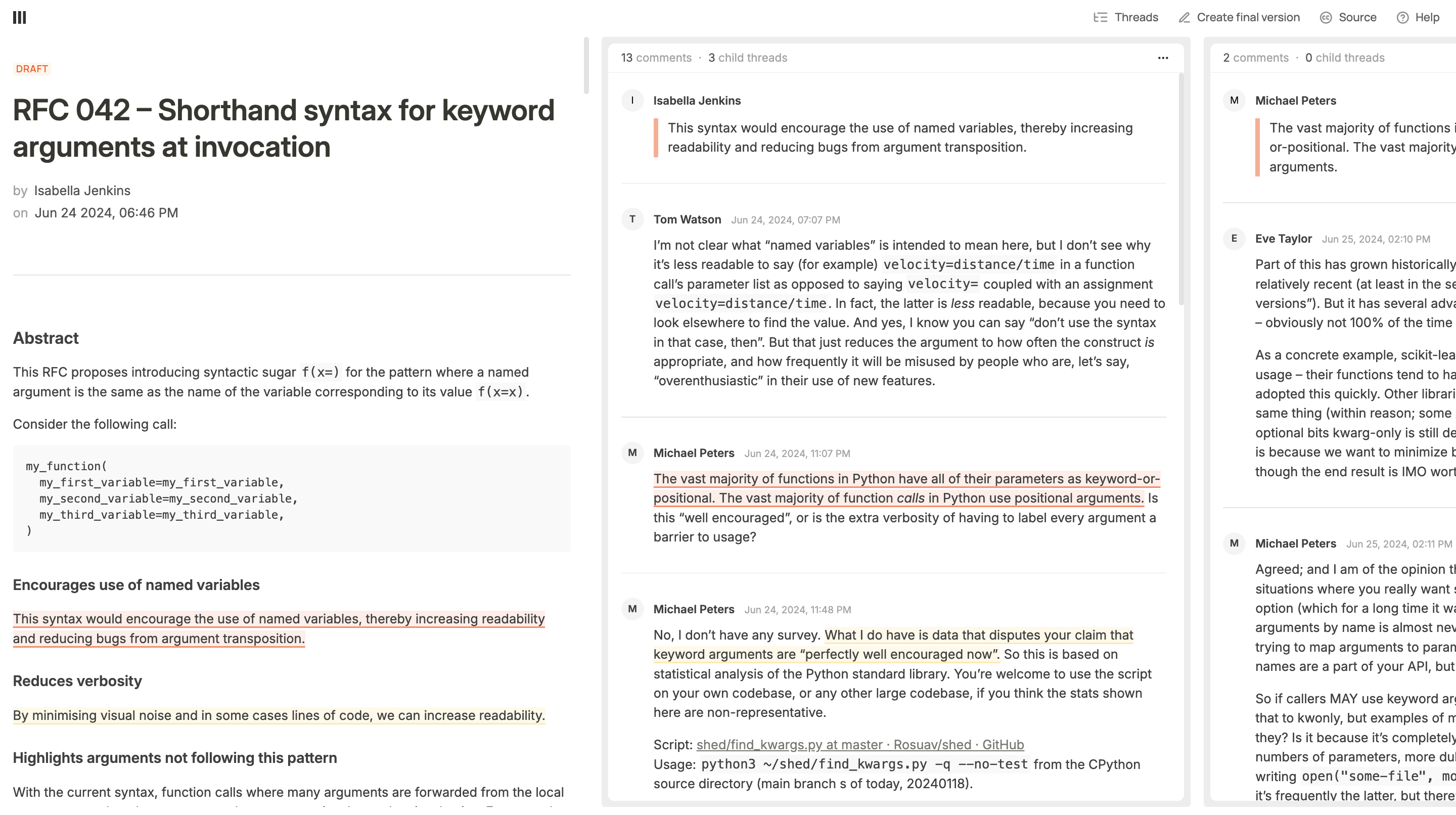This screenshot has height=815, width=1456.
Task: Click the Jun 24, 2024, 07:07 PM timestamp
Action: 785,220
